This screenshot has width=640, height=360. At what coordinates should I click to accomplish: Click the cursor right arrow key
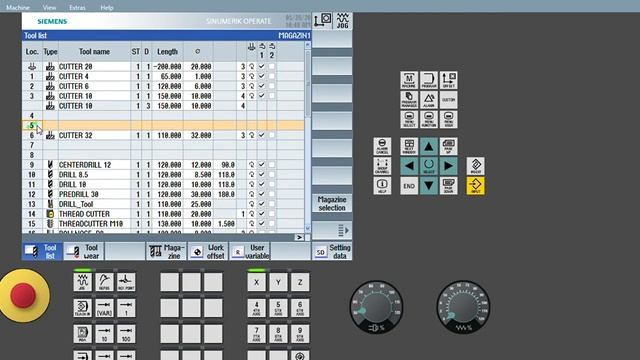coord(448,166)
